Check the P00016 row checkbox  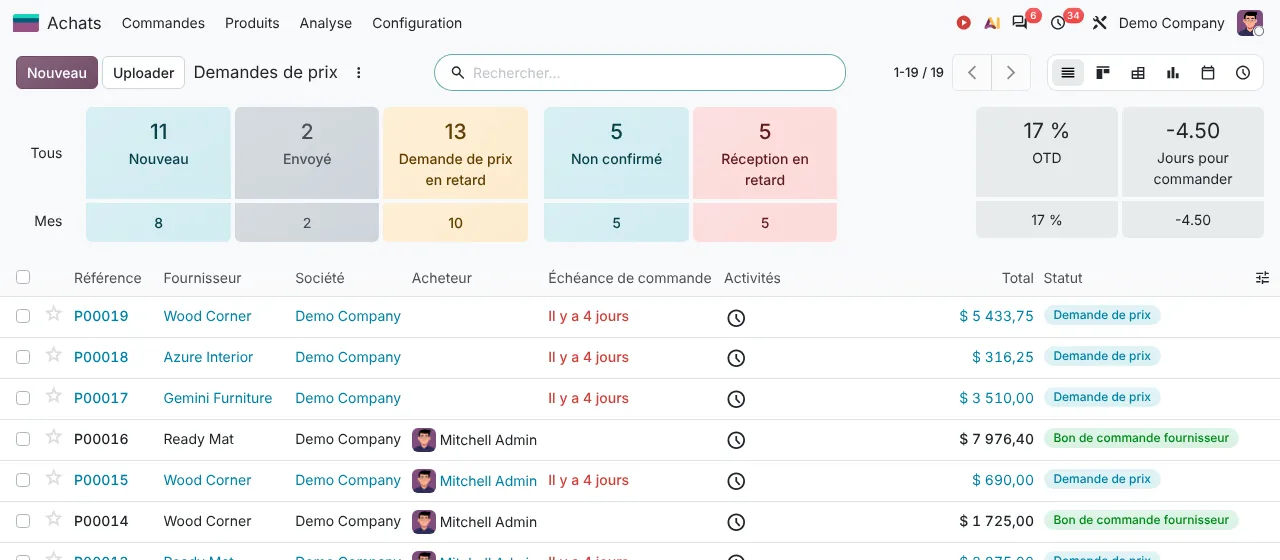click(23, 439)
